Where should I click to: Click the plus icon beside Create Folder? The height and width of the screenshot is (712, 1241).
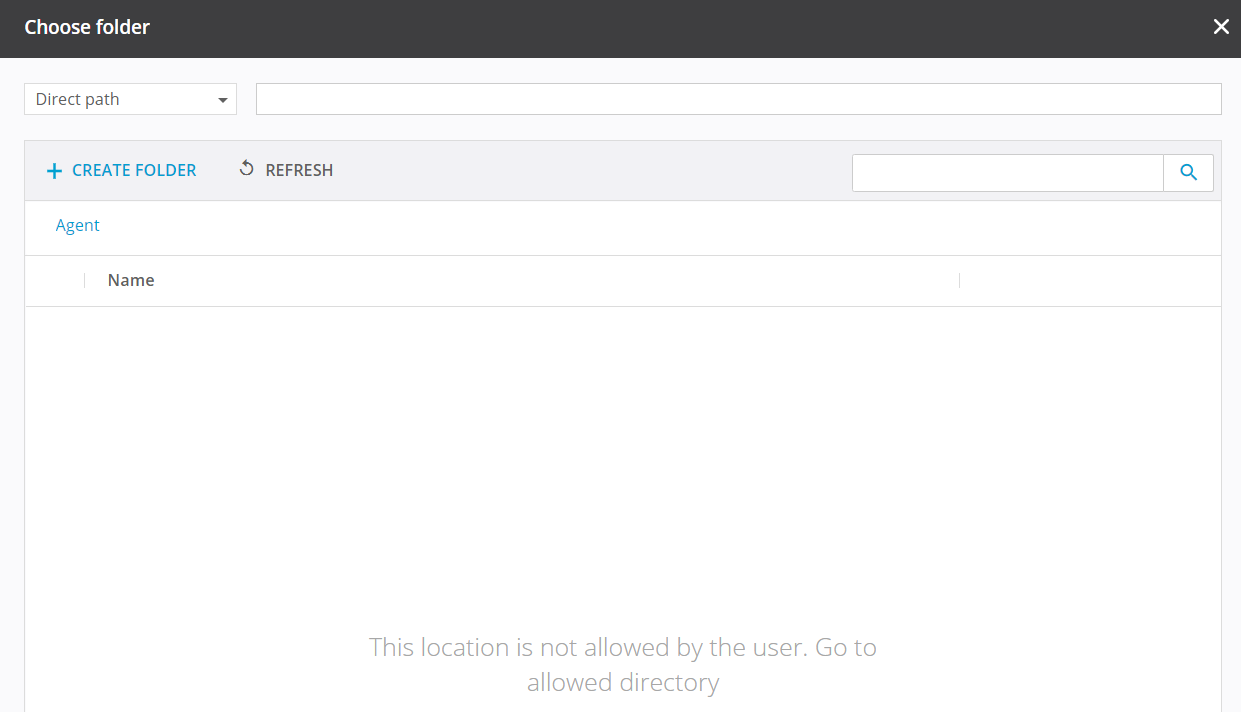click(x=54, y=171)
